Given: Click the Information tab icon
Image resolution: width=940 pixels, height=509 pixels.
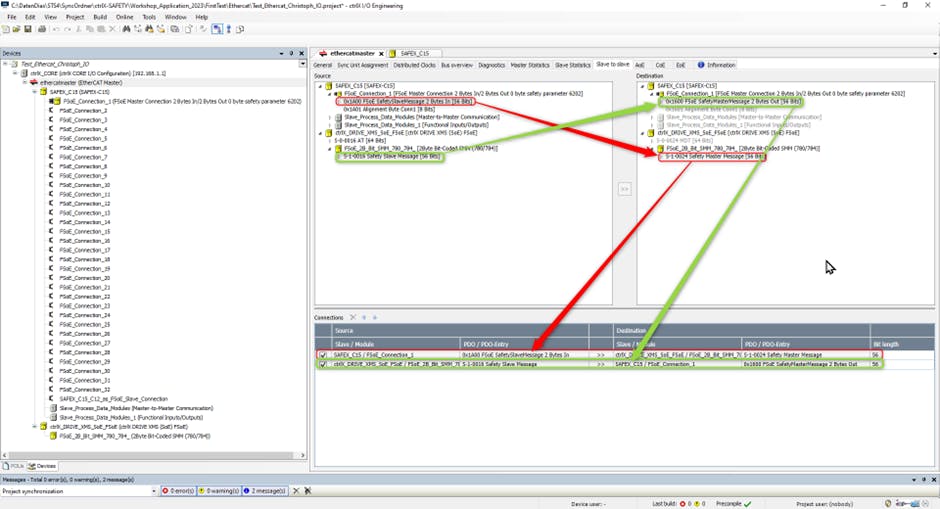Looking at the screenshot, I should (701, 65).
